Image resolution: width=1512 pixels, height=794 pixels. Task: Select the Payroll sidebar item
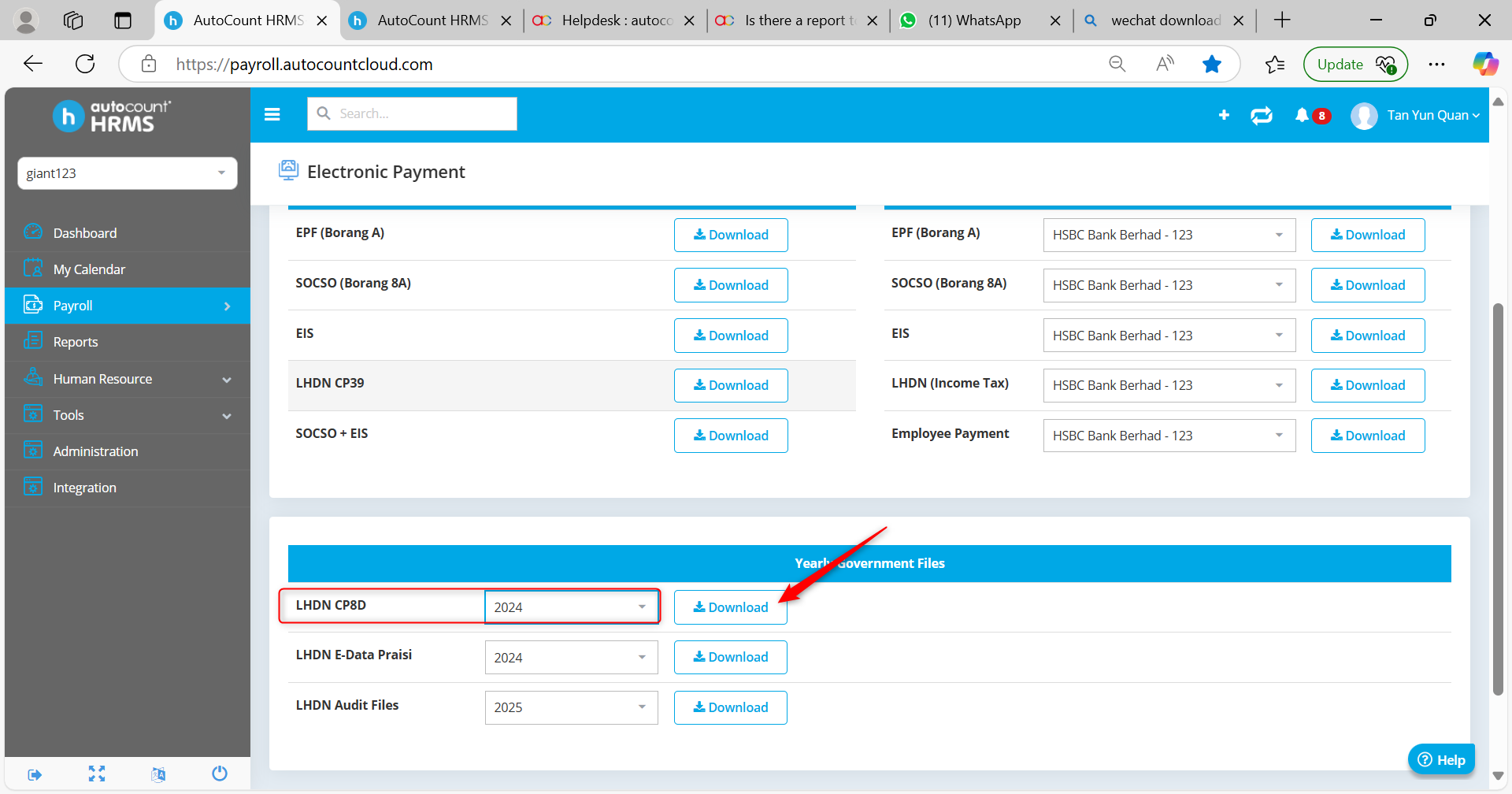[x=128, y=306]
